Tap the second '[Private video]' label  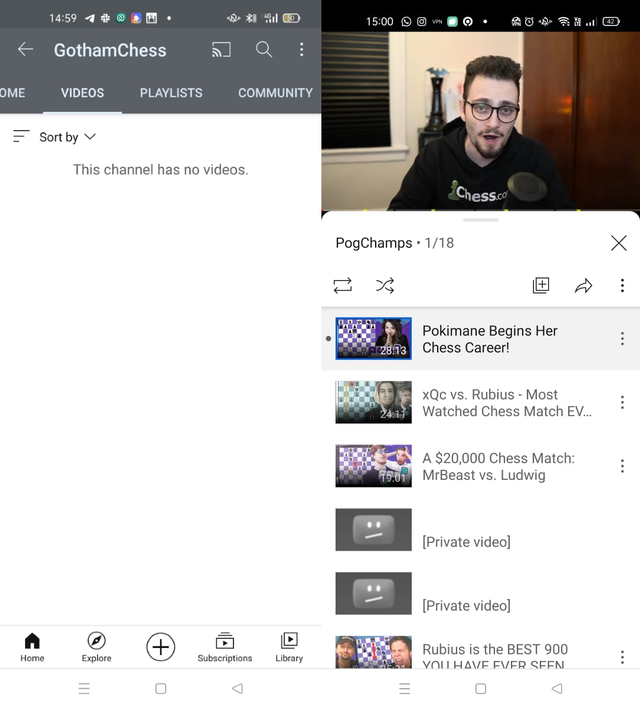point(466,605)
